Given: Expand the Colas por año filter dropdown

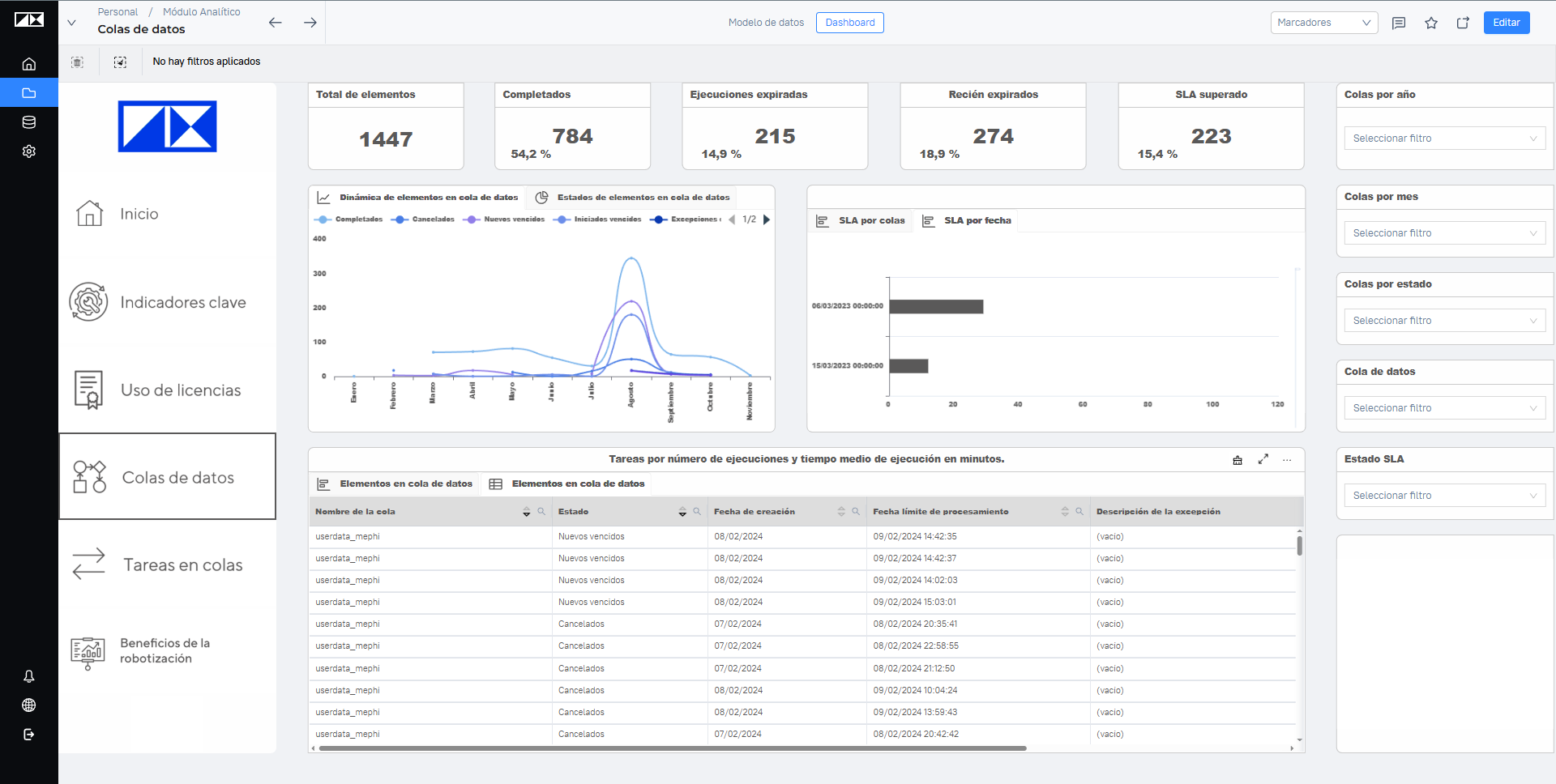Looking at the screenshot, I should (x=1444, y=138).
